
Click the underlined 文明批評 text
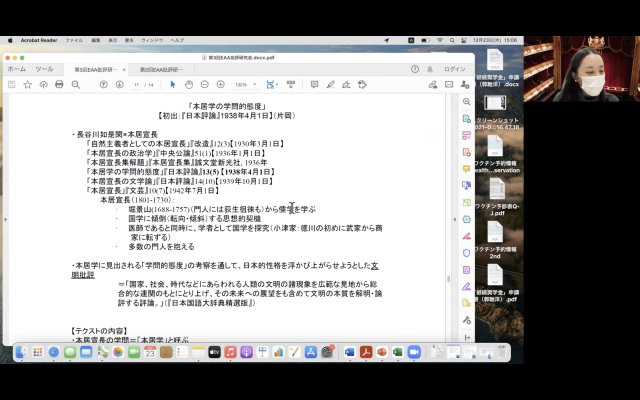coord(83,275)
